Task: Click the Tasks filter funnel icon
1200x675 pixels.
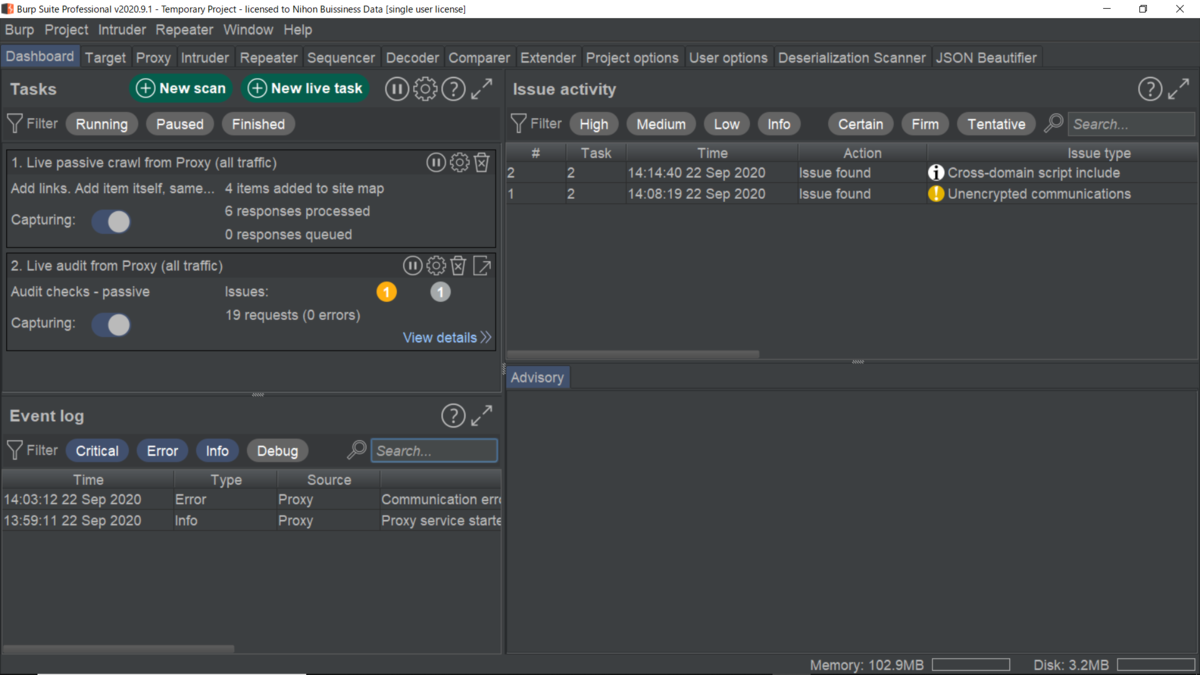Action: [x=15, y=124]
